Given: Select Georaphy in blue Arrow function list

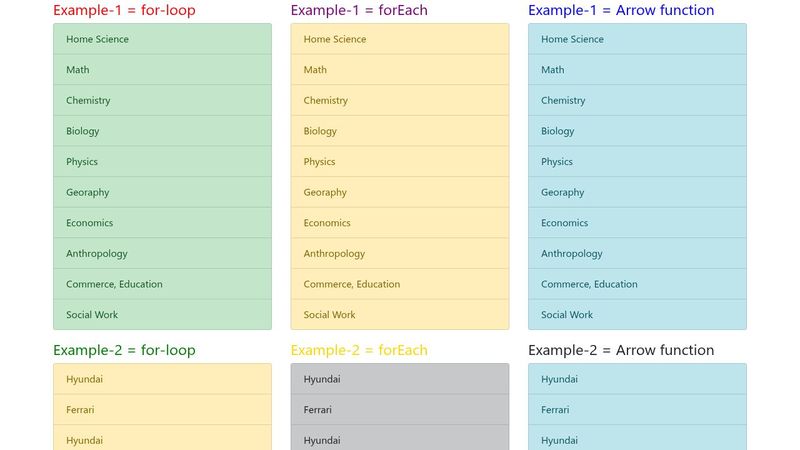Looking at the screenshot, I should click(x=563, y=193).
